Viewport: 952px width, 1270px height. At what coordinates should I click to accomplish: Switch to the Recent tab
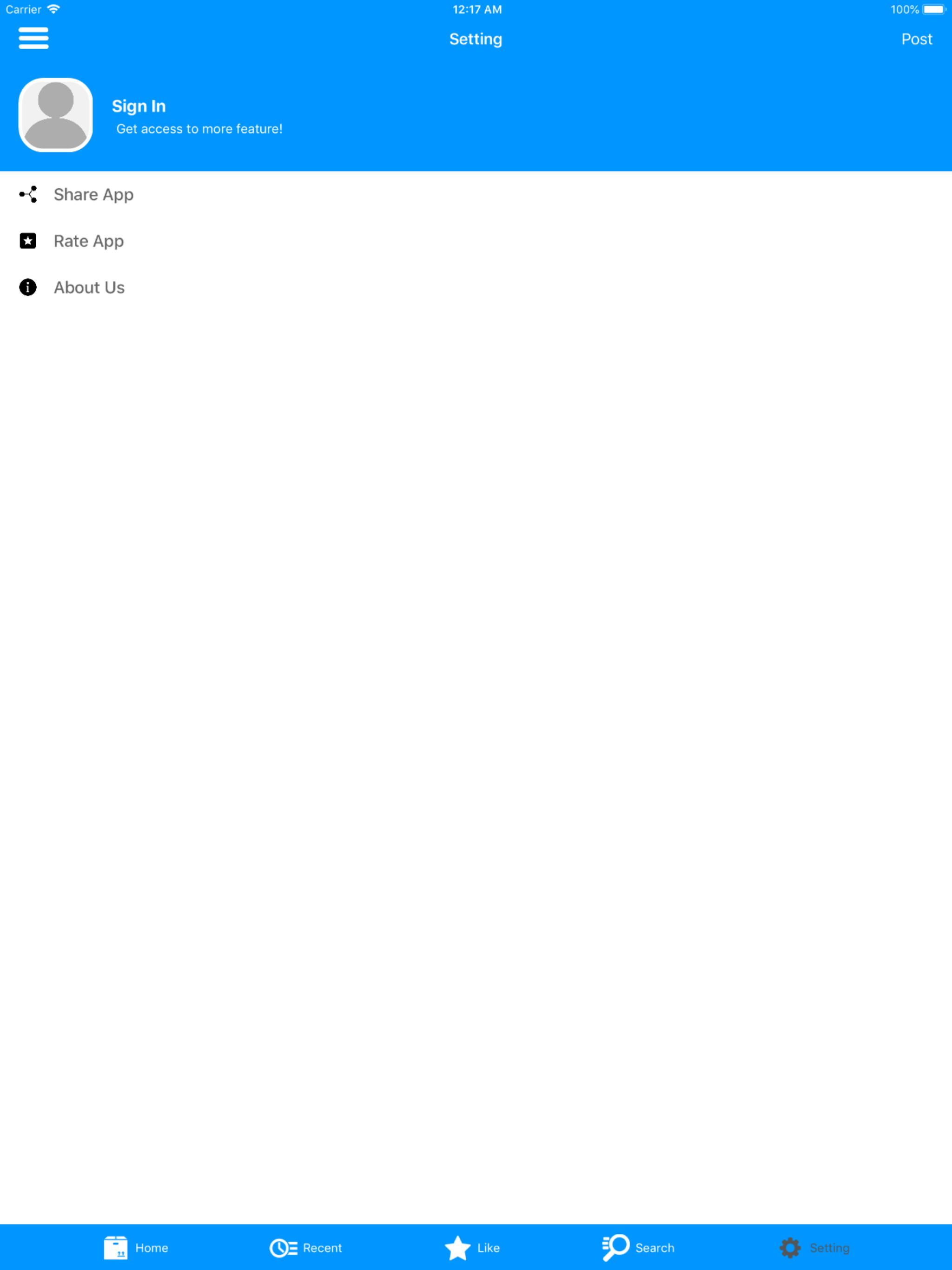click(305, 1248)
